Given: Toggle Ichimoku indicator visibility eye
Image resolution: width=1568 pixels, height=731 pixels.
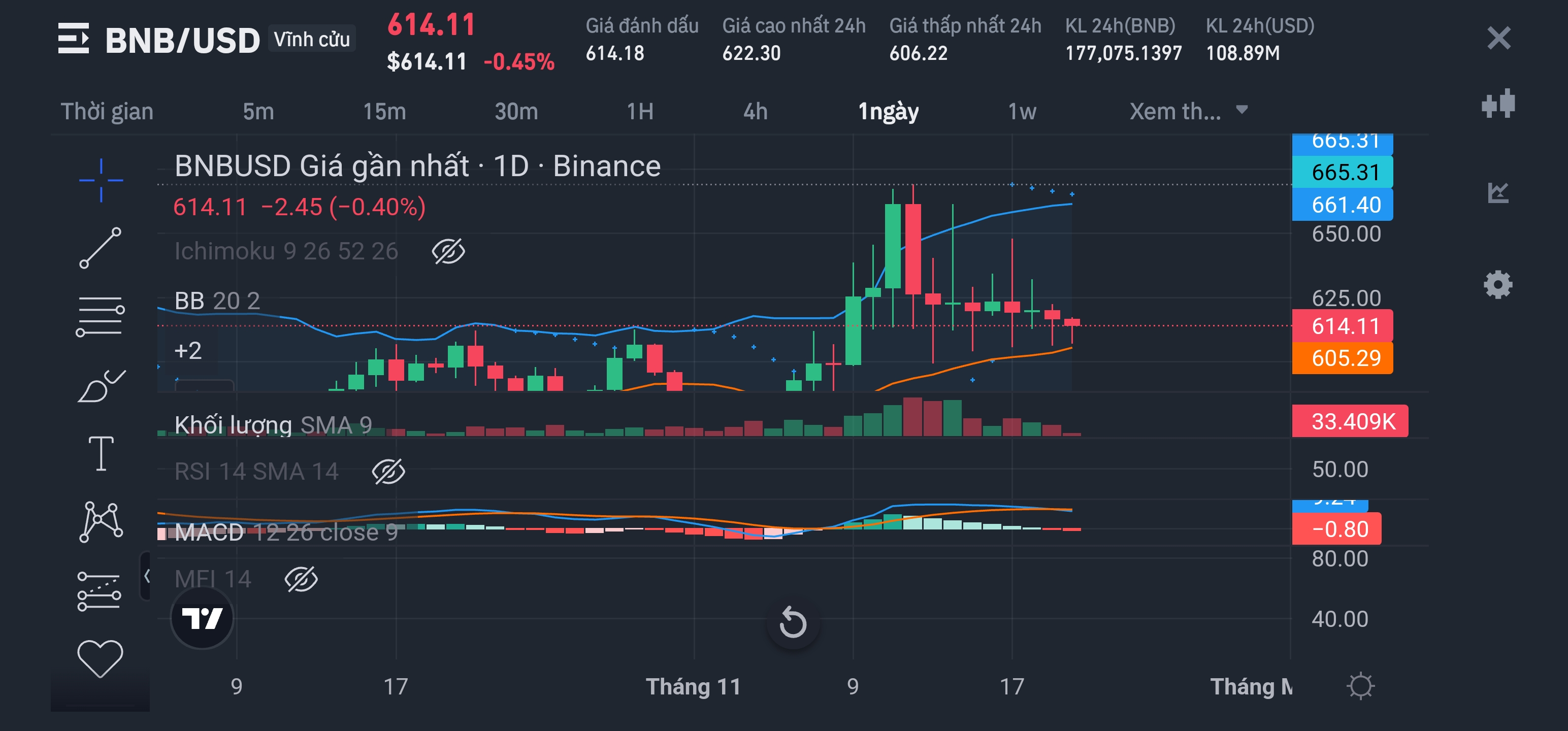Looking at the screenshot, I should point(448,251).
